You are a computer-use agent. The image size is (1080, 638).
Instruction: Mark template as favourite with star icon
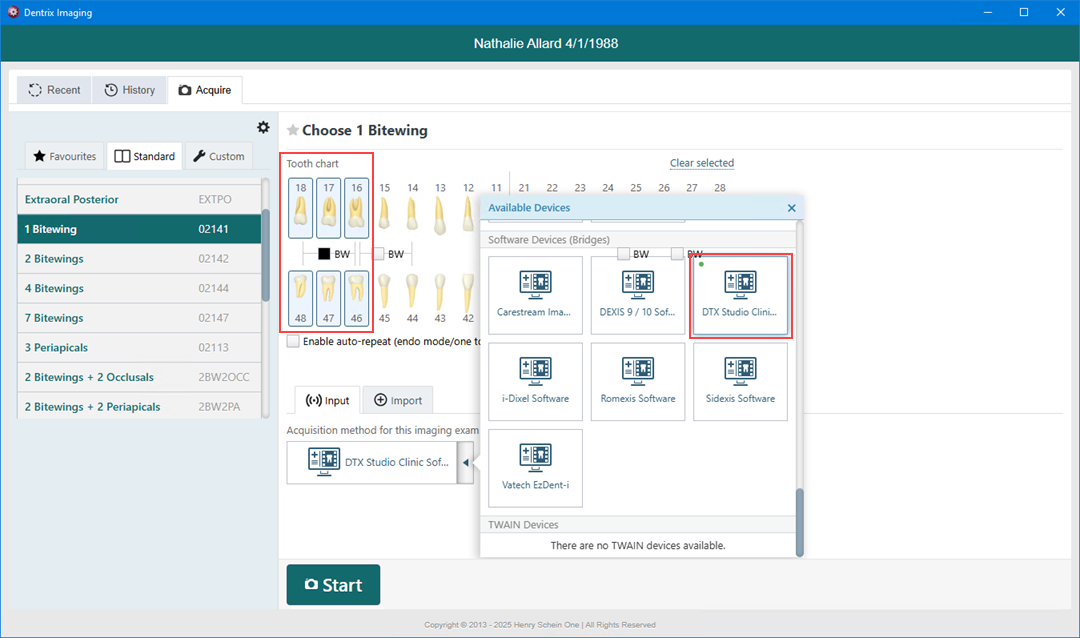(293, 130)
